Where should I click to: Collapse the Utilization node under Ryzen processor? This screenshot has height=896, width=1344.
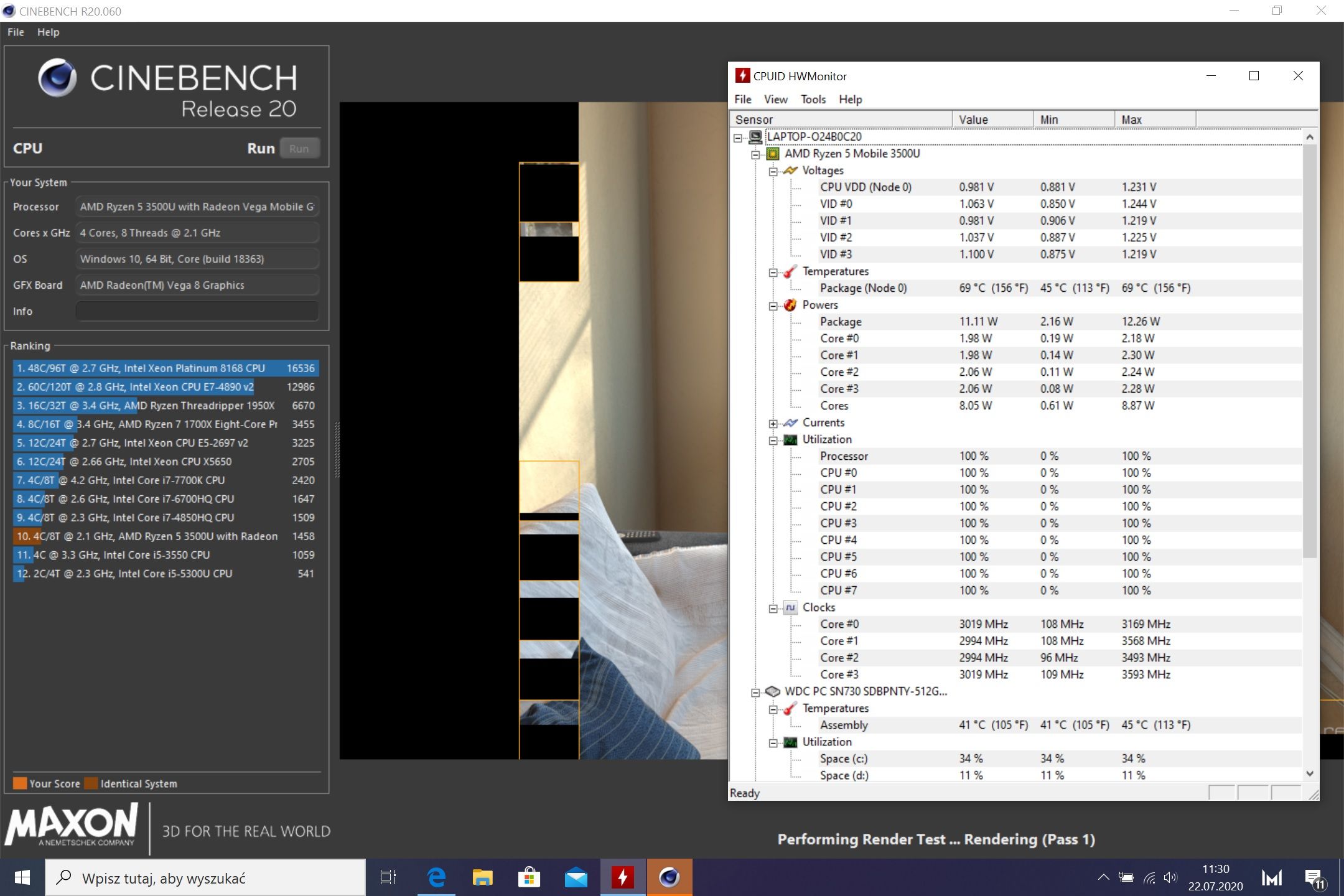(773, 441)
